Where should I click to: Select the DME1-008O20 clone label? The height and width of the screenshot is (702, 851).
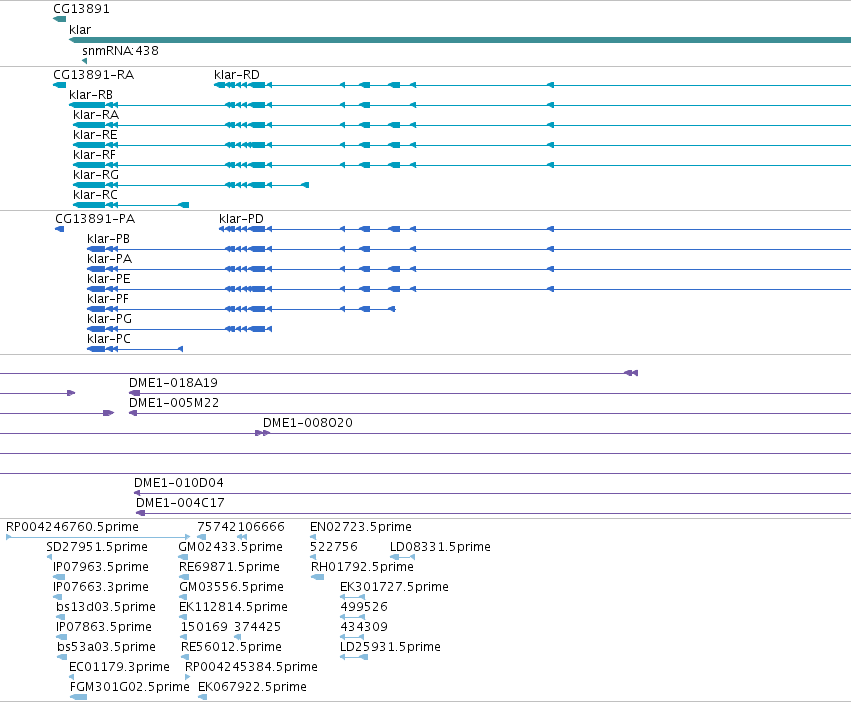pos(308,423)
